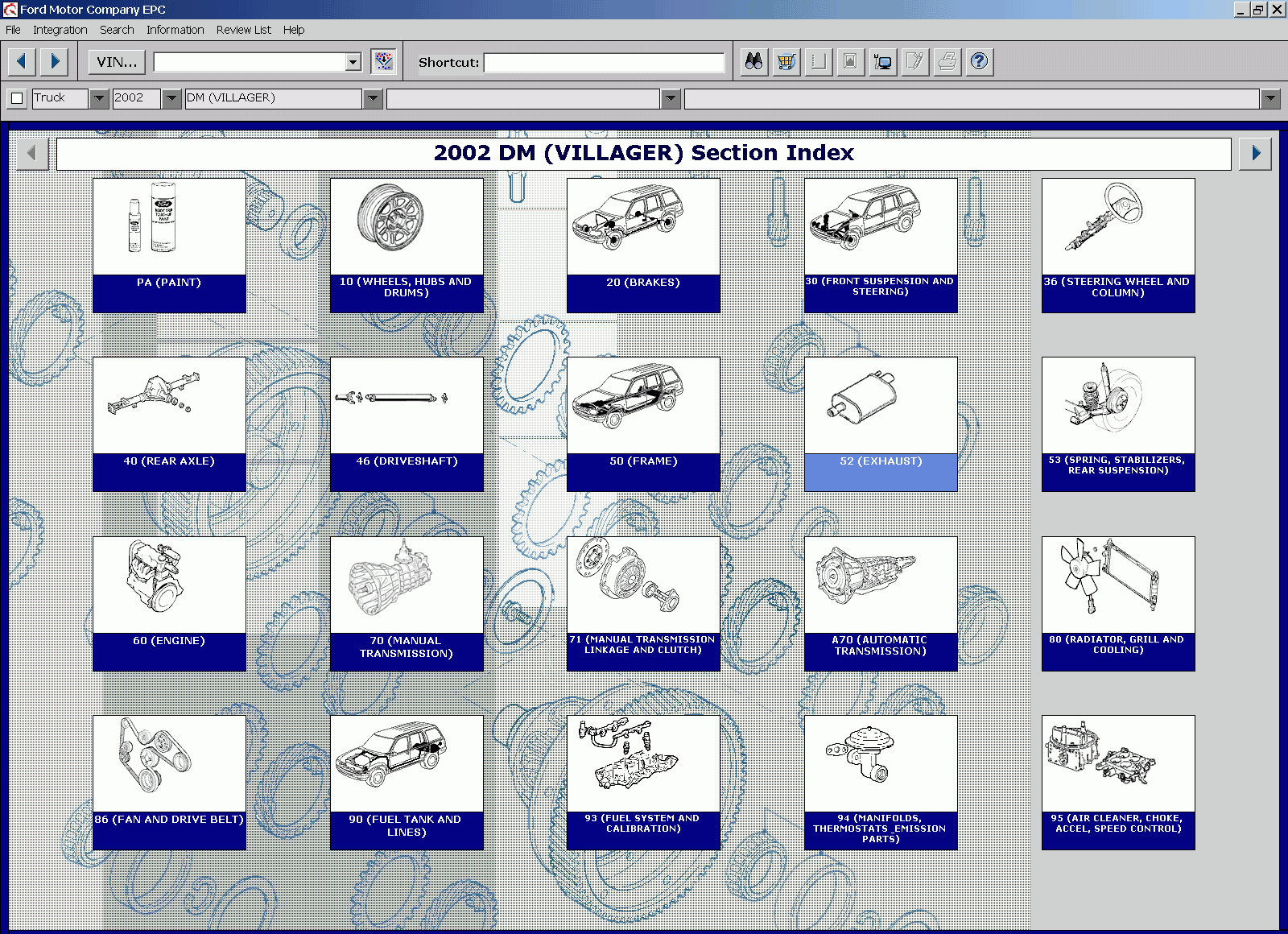This screenshot has height=934, width=1288.
Task: Open 93 (FUEL SYSTEM AND CALIBRATION)
Action: (x=643, y=783)
